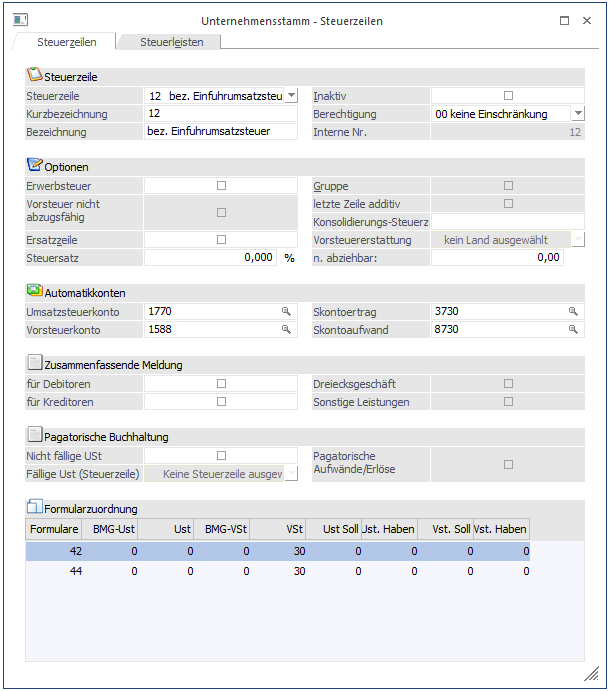Open account search for Skontoertrag 3730
The height and width of the screenshot is (691, 610).
click(573, 312)
